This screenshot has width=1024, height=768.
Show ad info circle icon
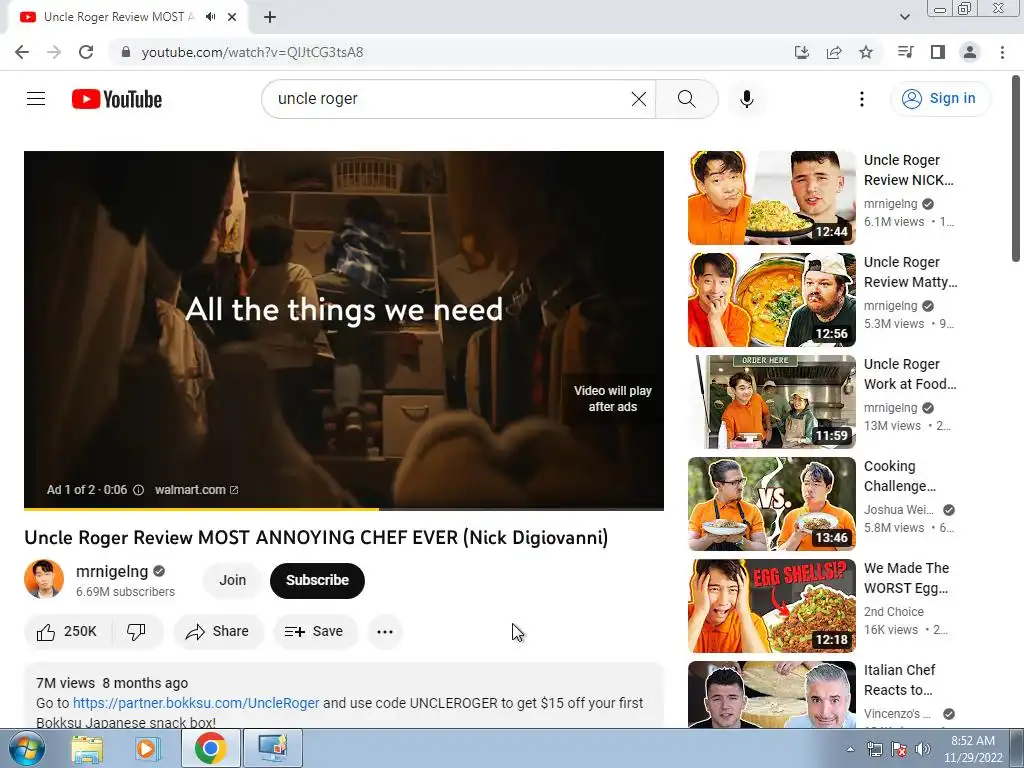point(138,490)
